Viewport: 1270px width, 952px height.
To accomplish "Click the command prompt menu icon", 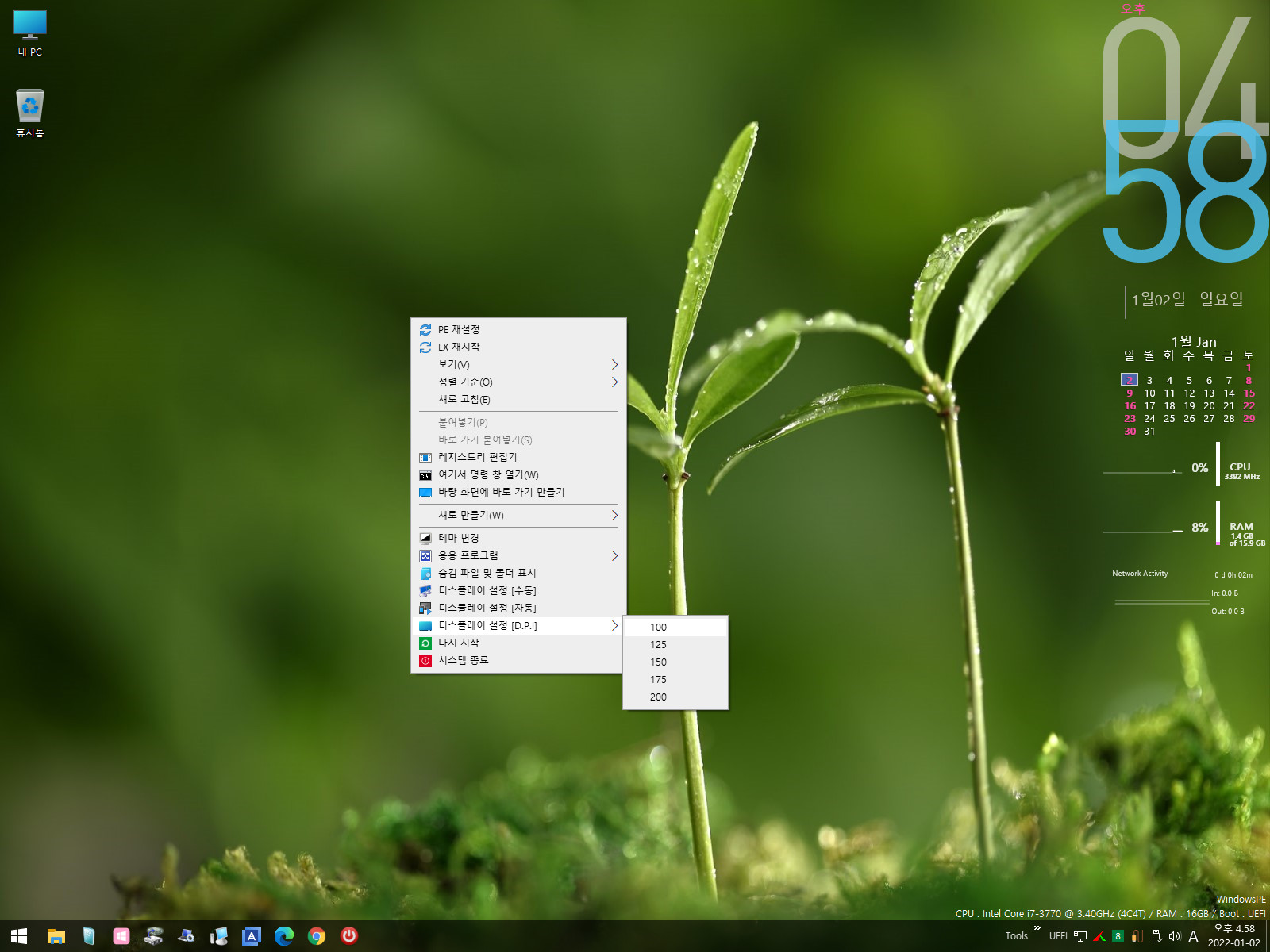I will pos(425,475).
